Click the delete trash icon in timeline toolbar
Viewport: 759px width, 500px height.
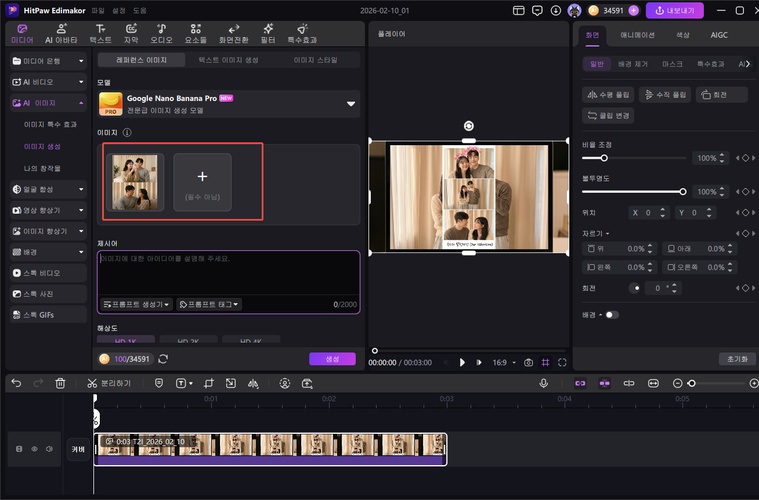coord(60,383)
